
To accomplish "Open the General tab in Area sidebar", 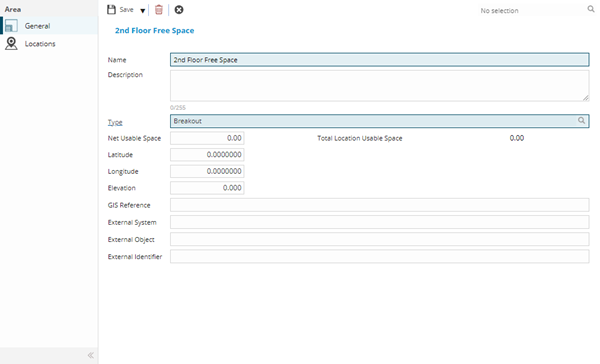I will pos(49,26).
